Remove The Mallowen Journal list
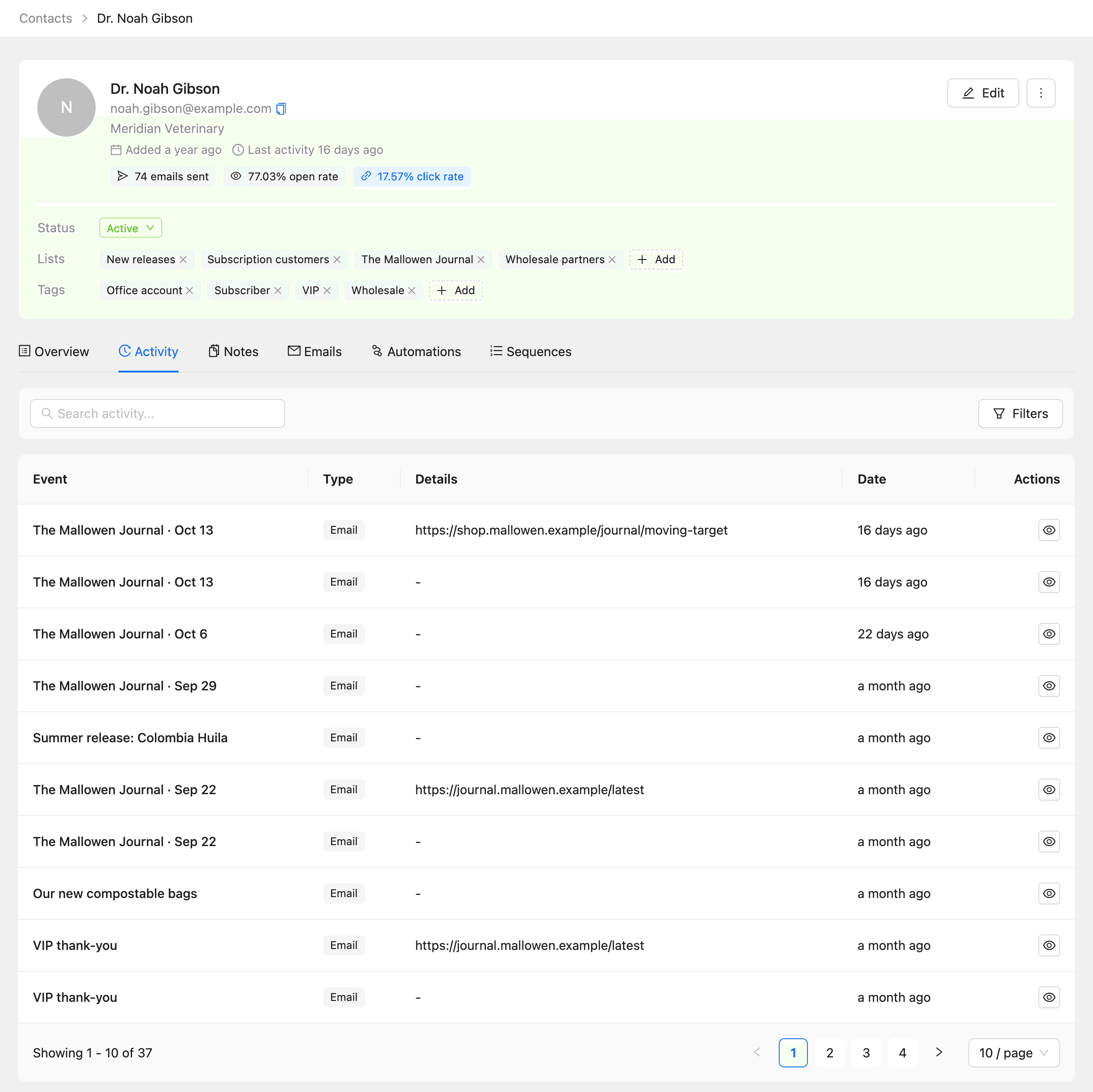Screen dimensions: 1093x1092 [481, 260]
